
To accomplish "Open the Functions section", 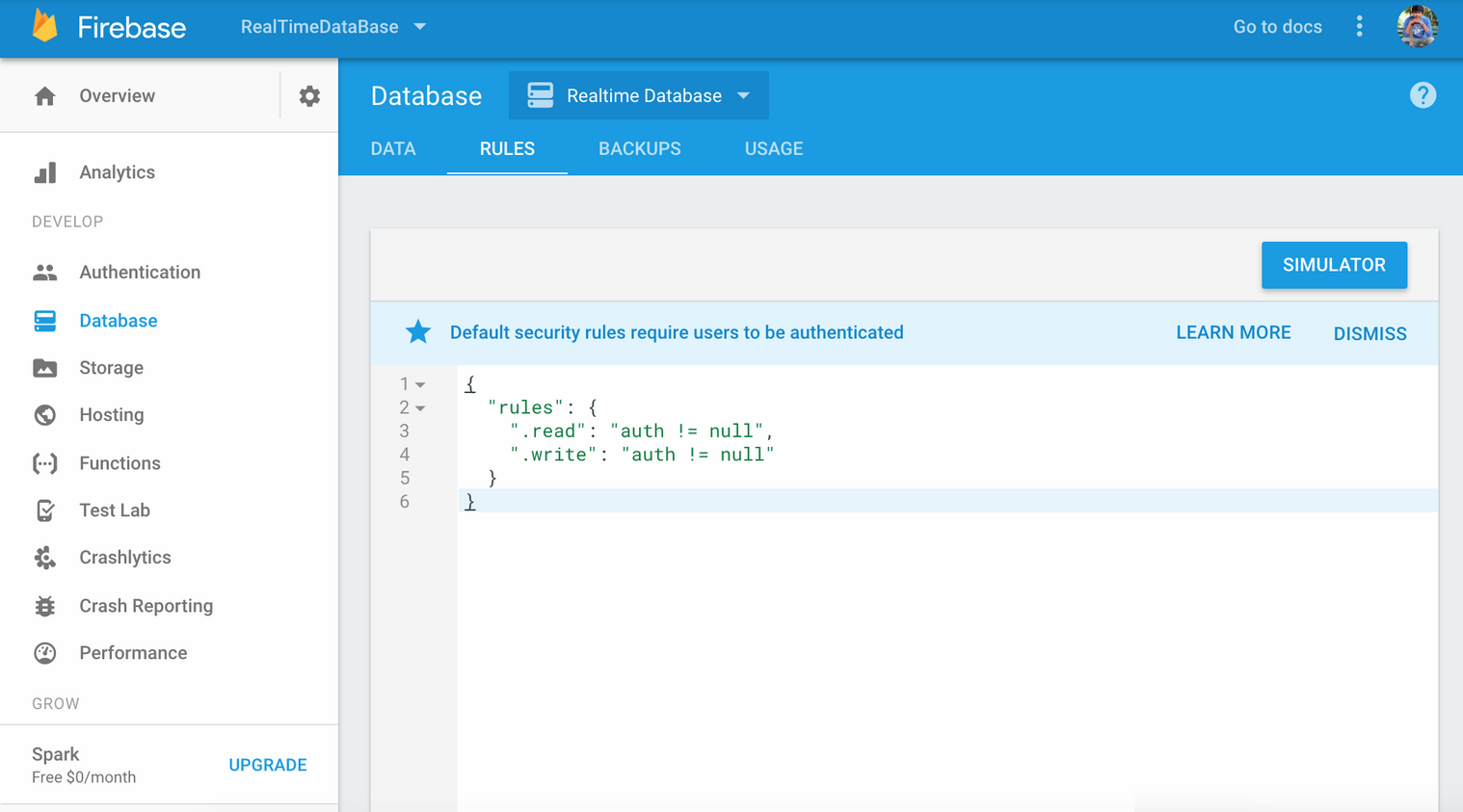I will click(x=118, y=462).
